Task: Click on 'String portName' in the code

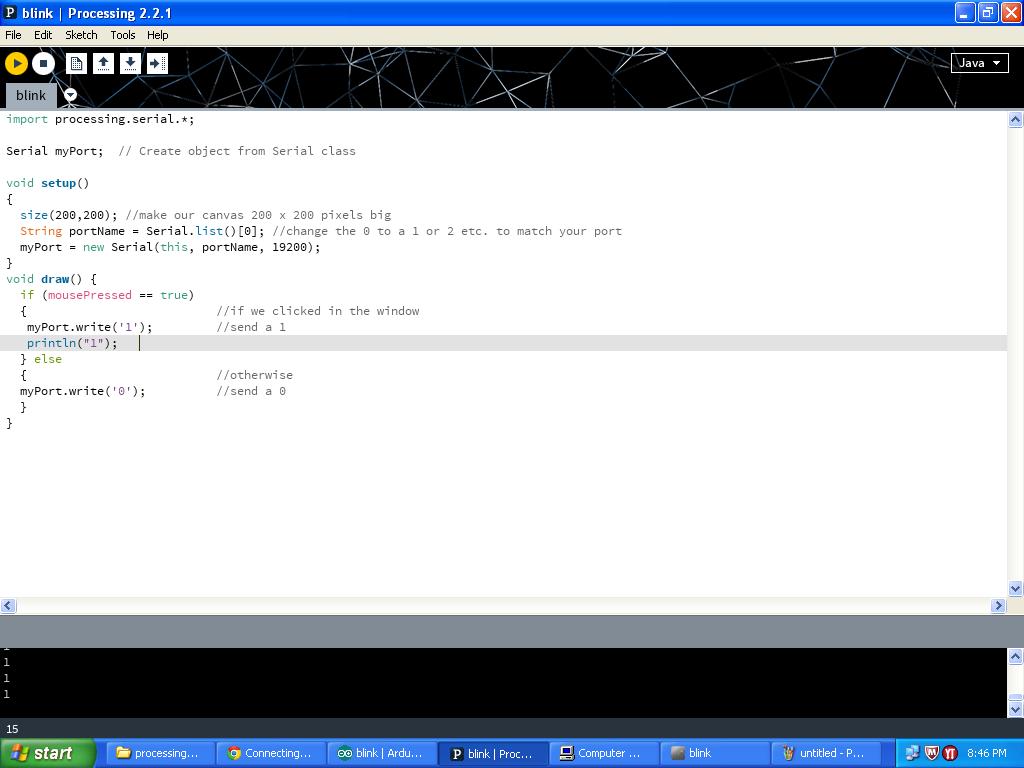Action: tap(72, 231)
